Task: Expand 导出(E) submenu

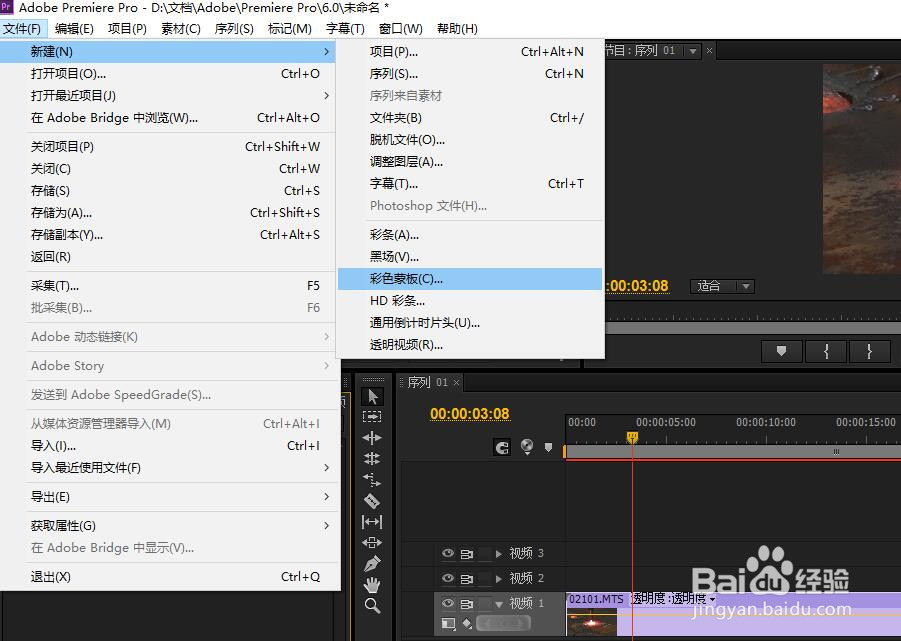Action: point(170,497)
